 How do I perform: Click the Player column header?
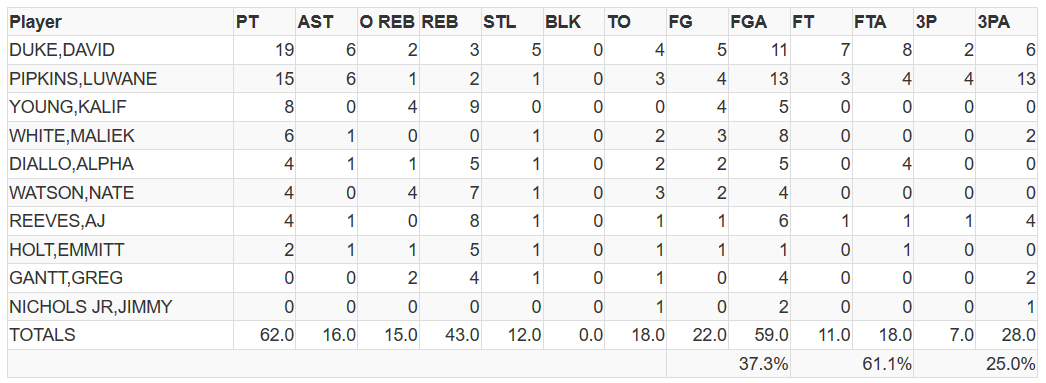[x=35, y=22]
